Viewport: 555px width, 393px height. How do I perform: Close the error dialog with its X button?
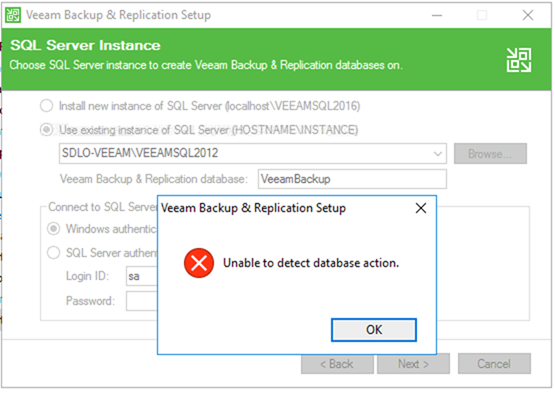(420, 208)
